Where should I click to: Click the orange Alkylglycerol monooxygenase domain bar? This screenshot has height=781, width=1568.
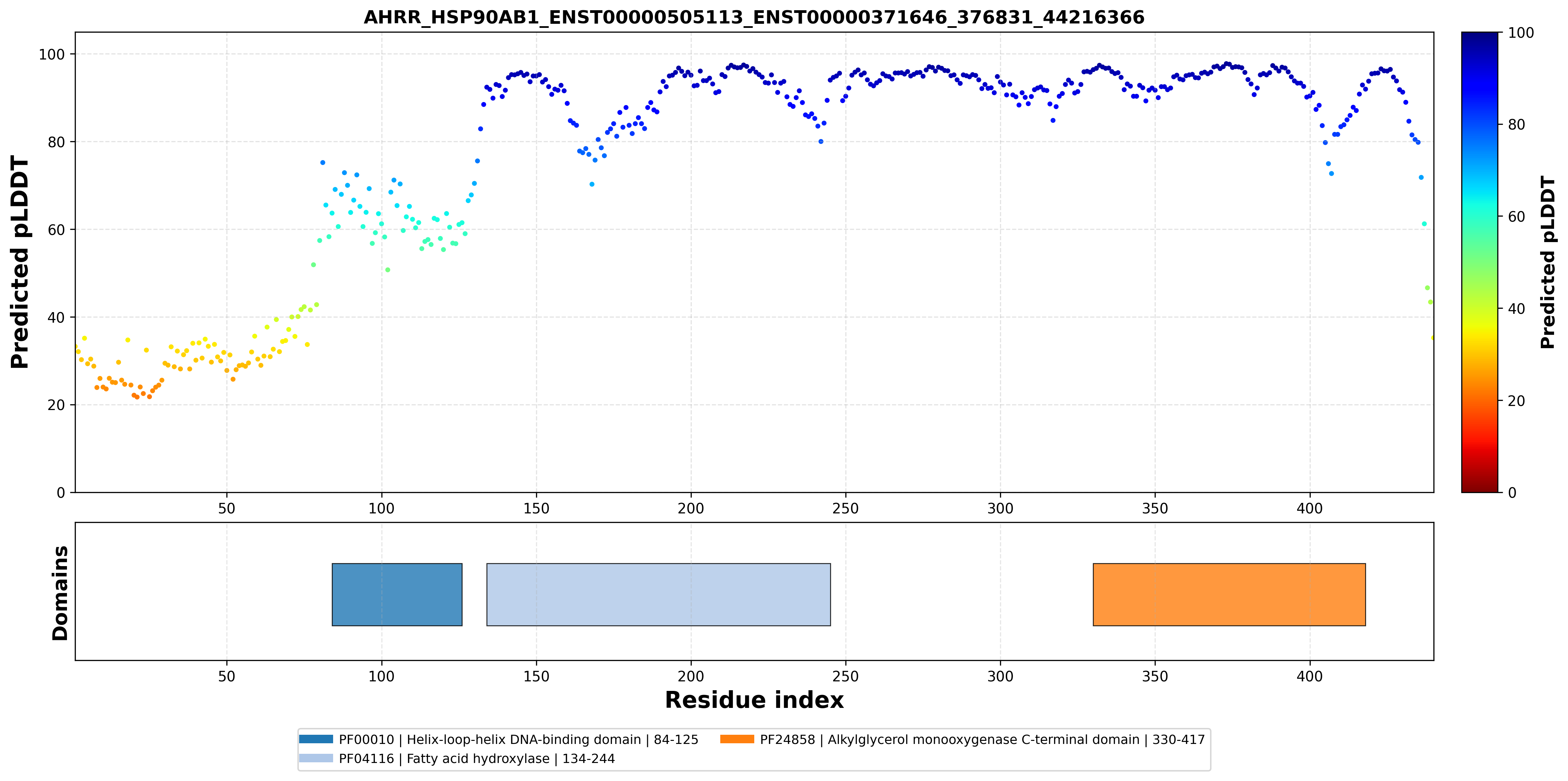1229,594
